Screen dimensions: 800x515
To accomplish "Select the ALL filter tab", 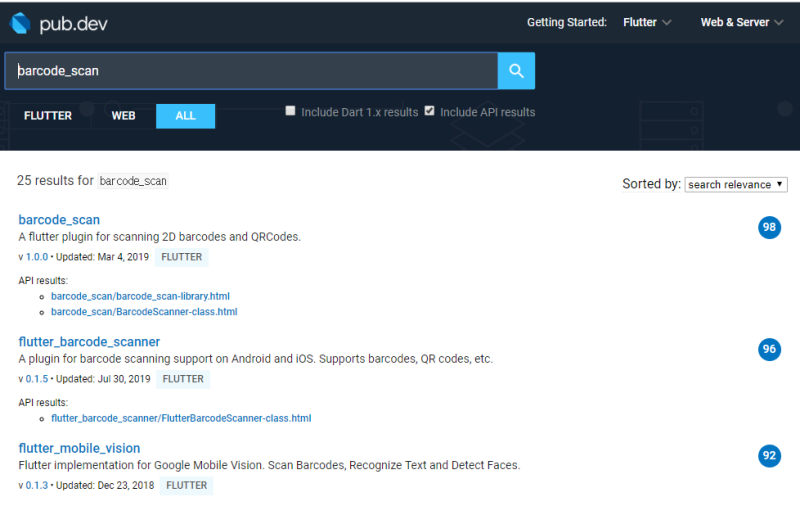I will [x=185, y=116].
